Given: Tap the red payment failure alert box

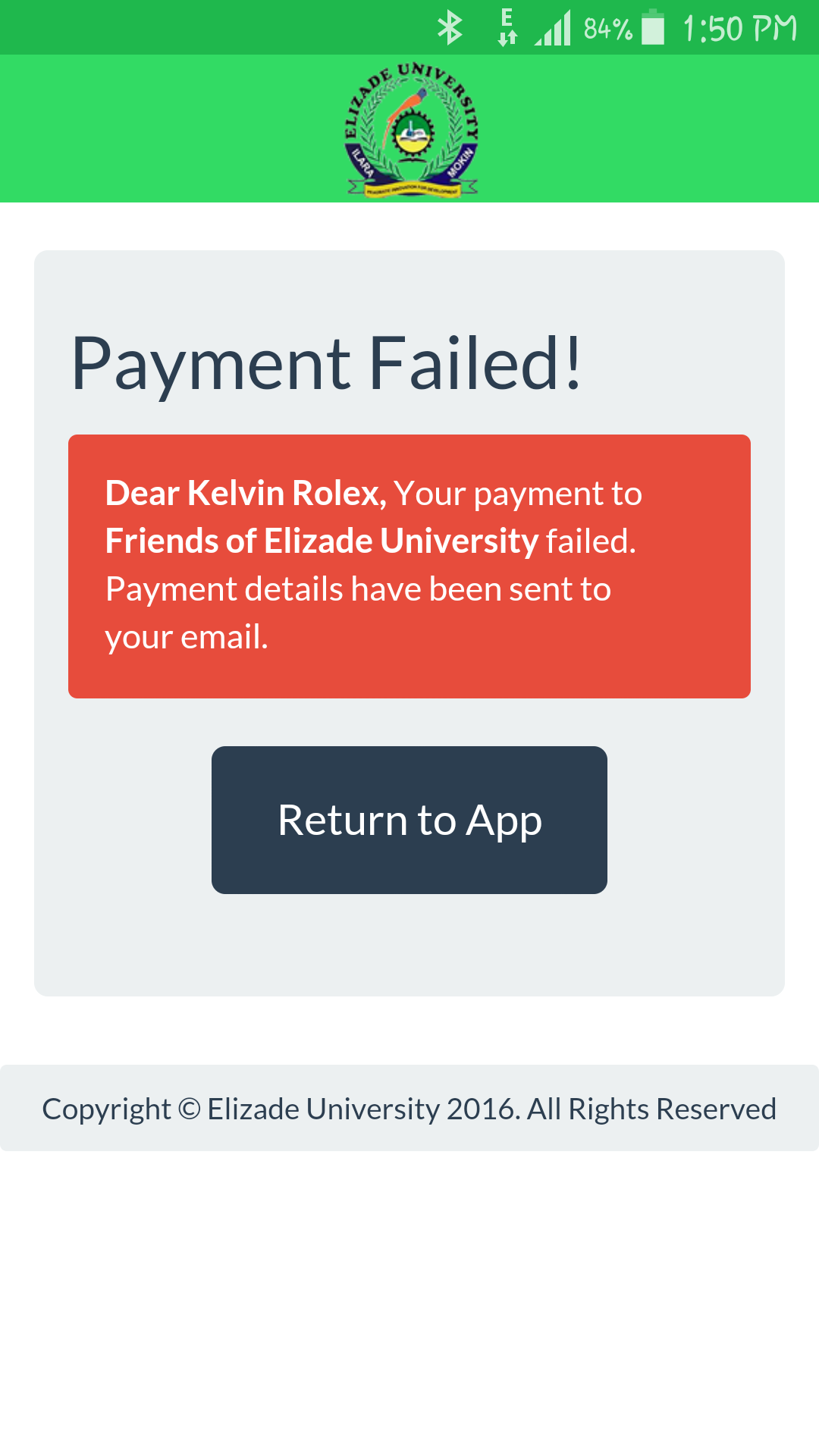Looking at the screenshot, I should tap(409, 566).
